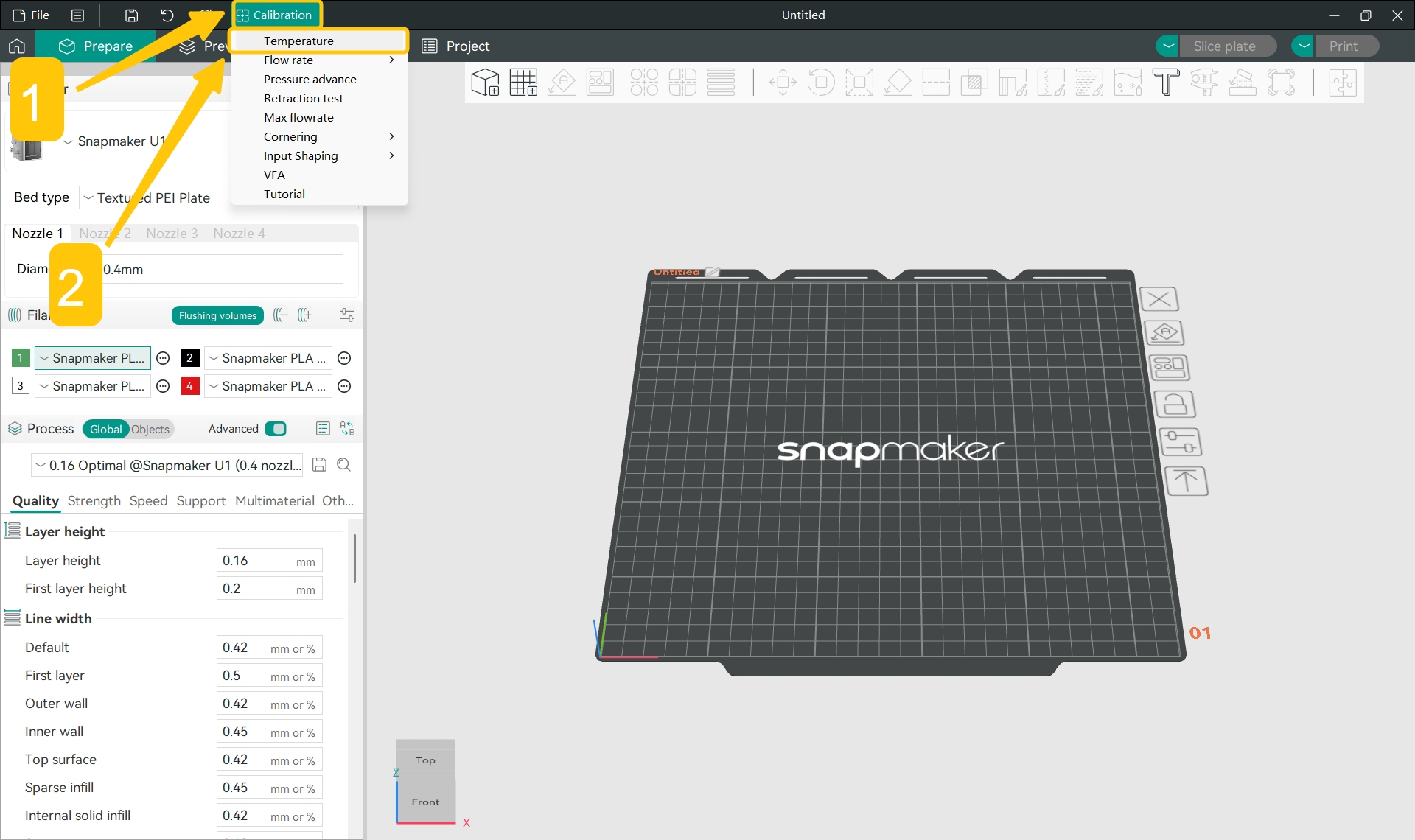Open the Tutorial entry in Calibration menu
Viewport: 1415px width, 840px height.
(x=319, y=195)
